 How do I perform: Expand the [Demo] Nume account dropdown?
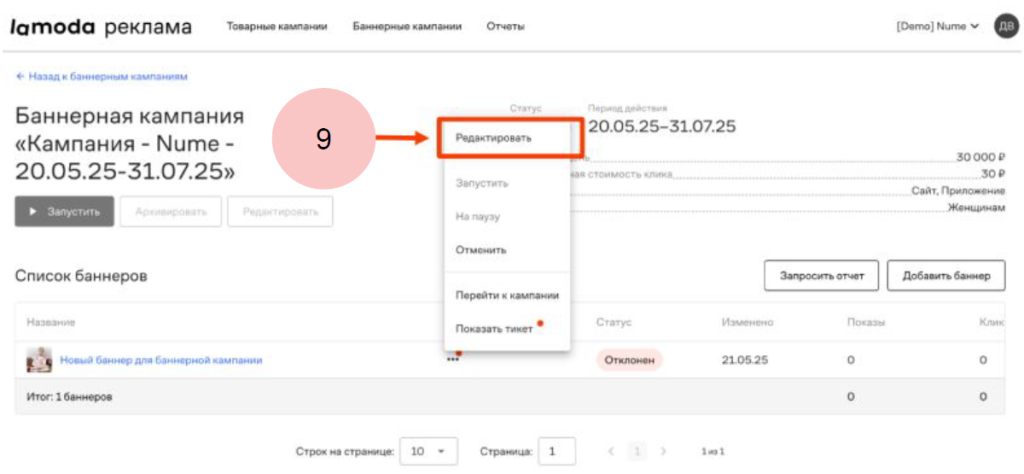tap(938, 27)
